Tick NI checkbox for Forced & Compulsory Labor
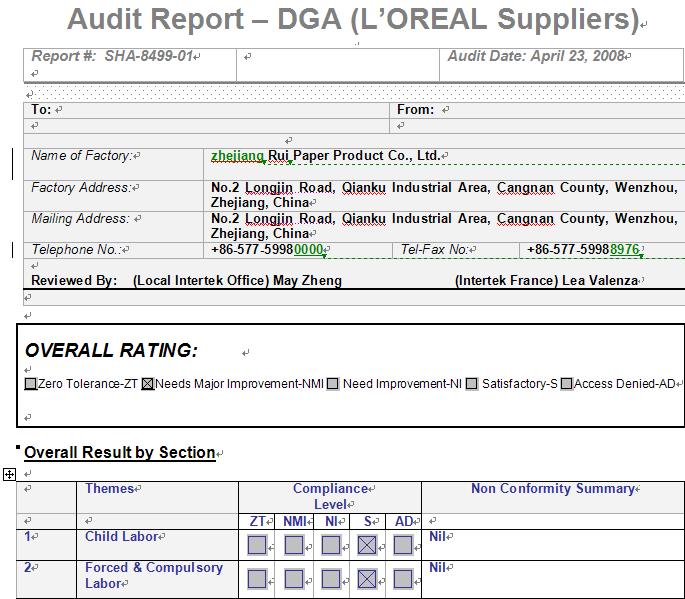This screenshot has height=599, width=685. [x=331, y=579]
